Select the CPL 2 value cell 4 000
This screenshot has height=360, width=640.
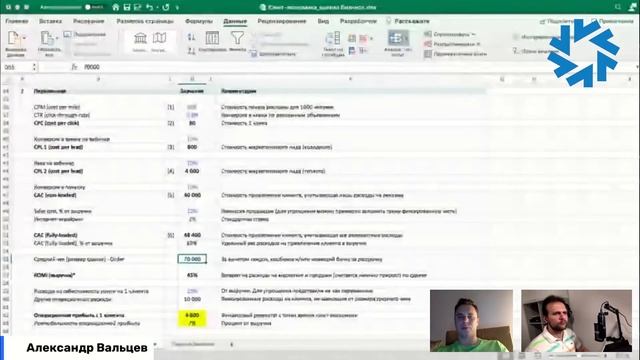click(x=192, y=171)
